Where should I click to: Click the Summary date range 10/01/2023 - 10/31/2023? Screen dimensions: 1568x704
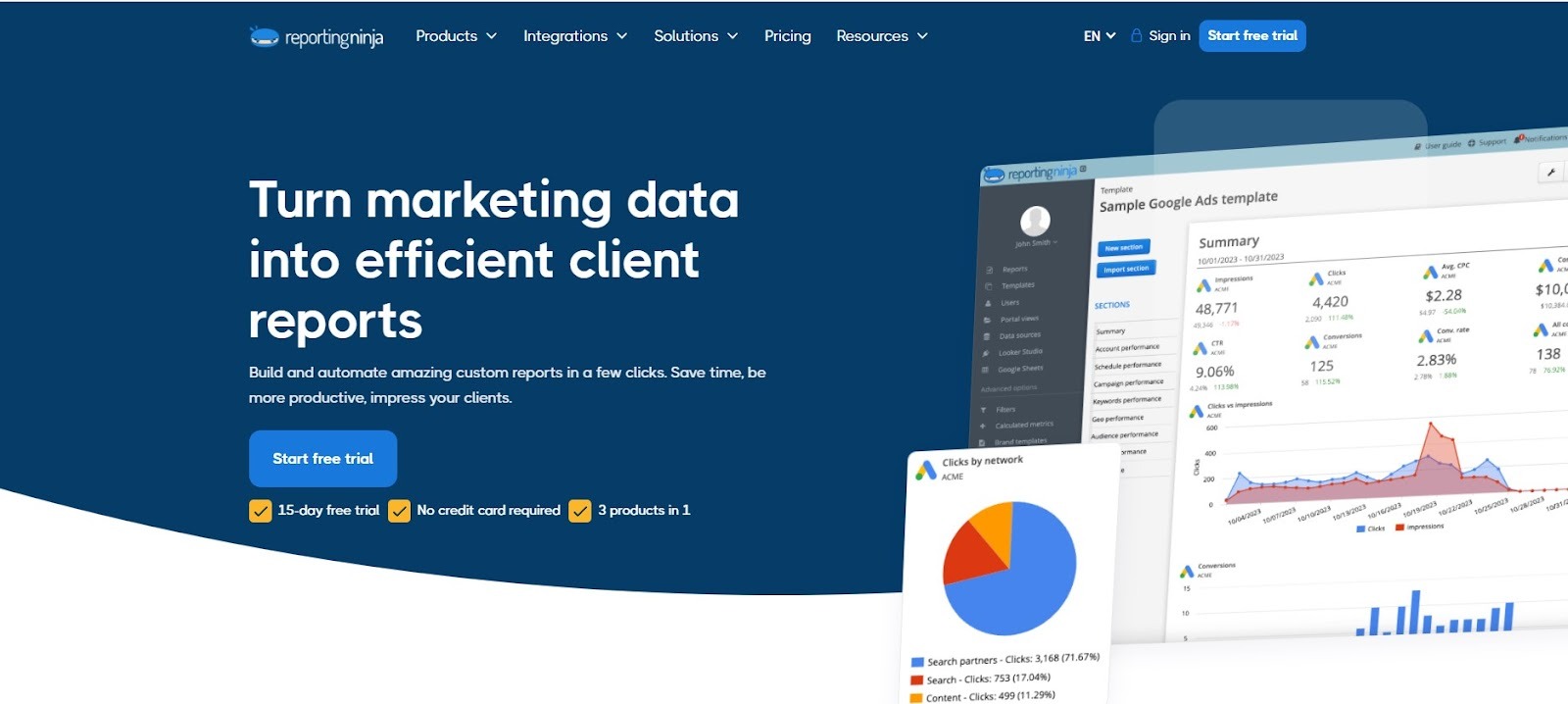click(x=1241, y=260)
